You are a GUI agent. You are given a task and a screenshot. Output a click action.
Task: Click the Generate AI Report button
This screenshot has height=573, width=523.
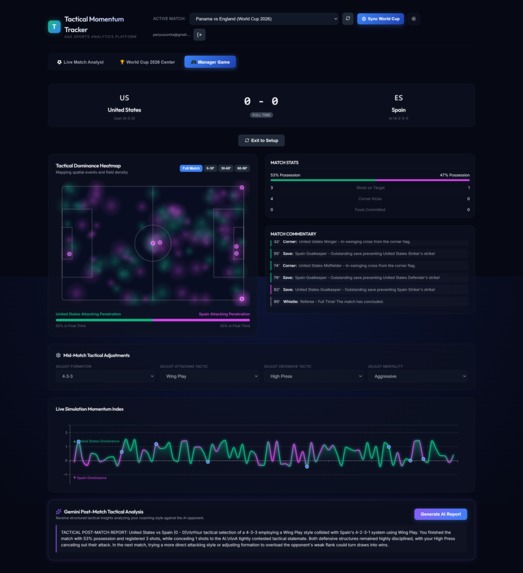[440, 514]
